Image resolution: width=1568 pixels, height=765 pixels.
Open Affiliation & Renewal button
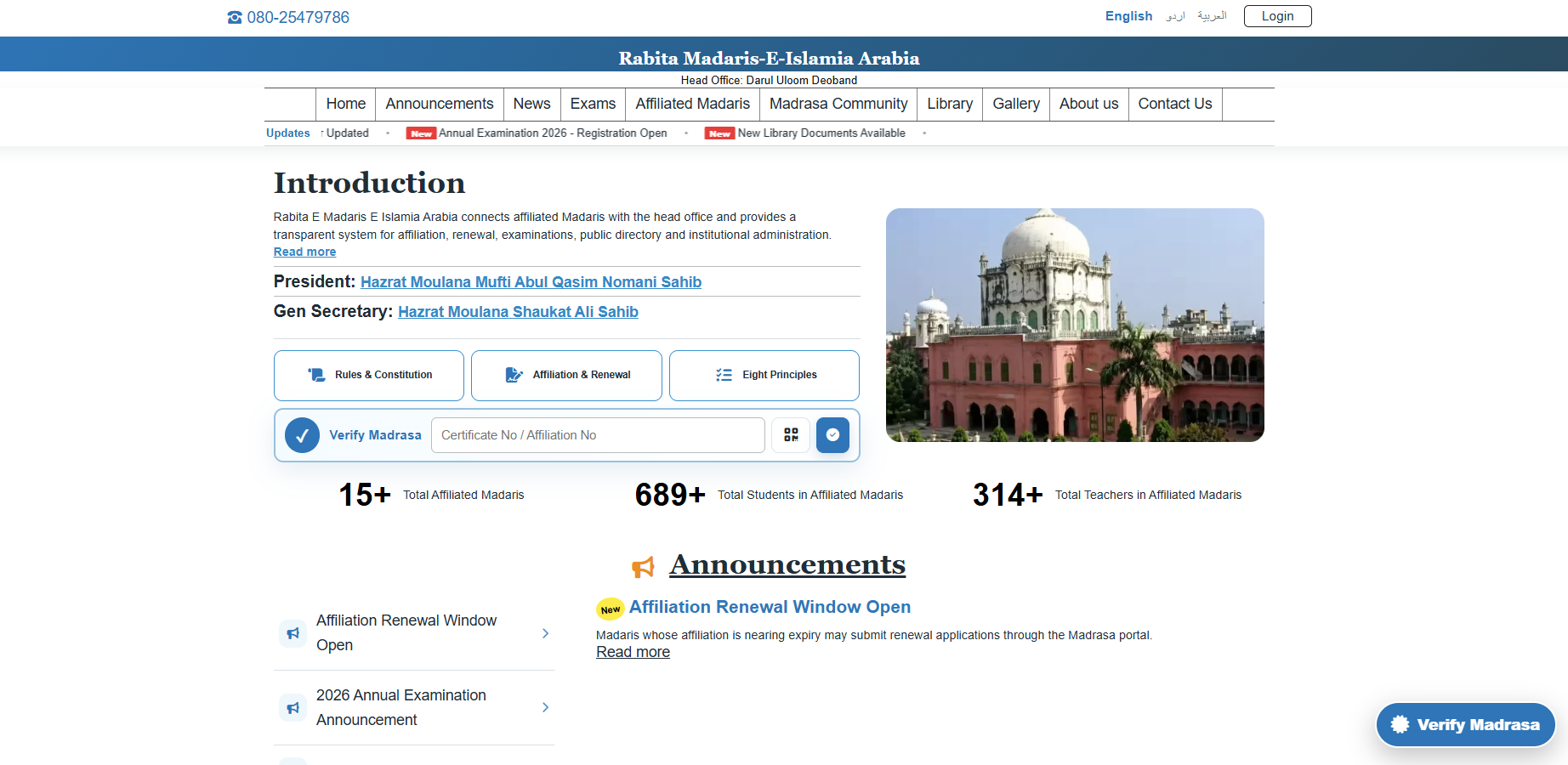[x=566, y=376]
